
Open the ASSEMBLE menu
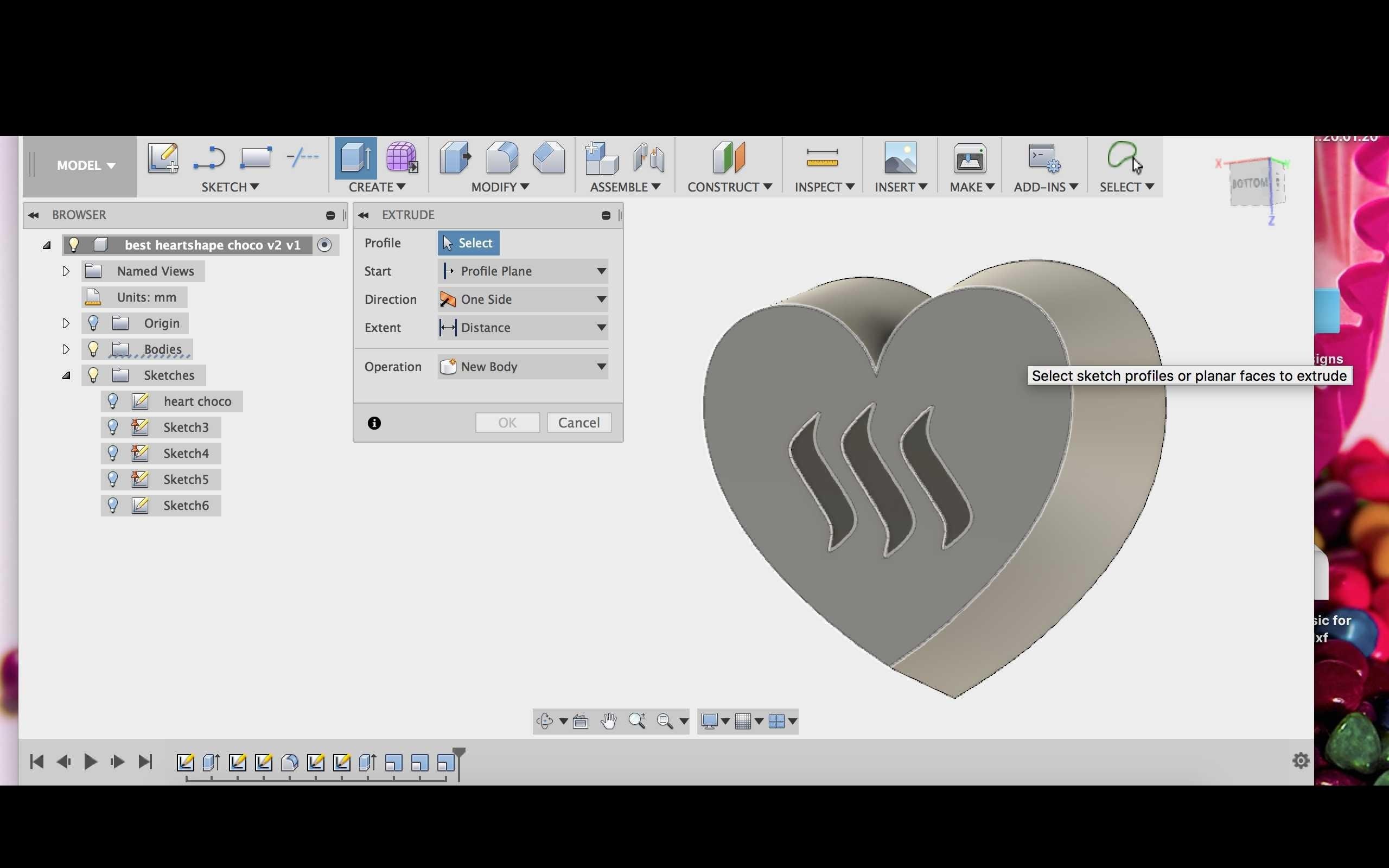coord(625,187)
